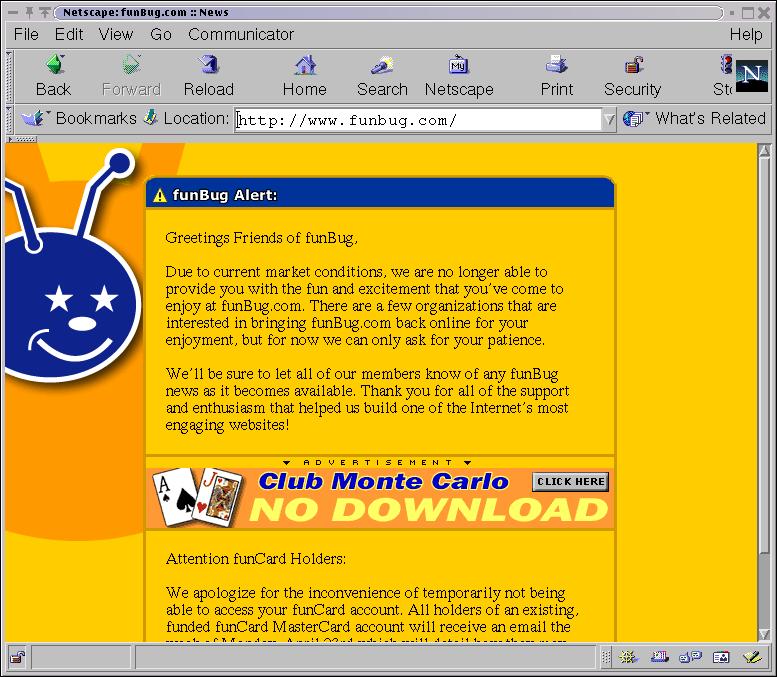The image size is (777, 677).
Task: Go back with the Back toolbar button
Action: click(54, 75)
